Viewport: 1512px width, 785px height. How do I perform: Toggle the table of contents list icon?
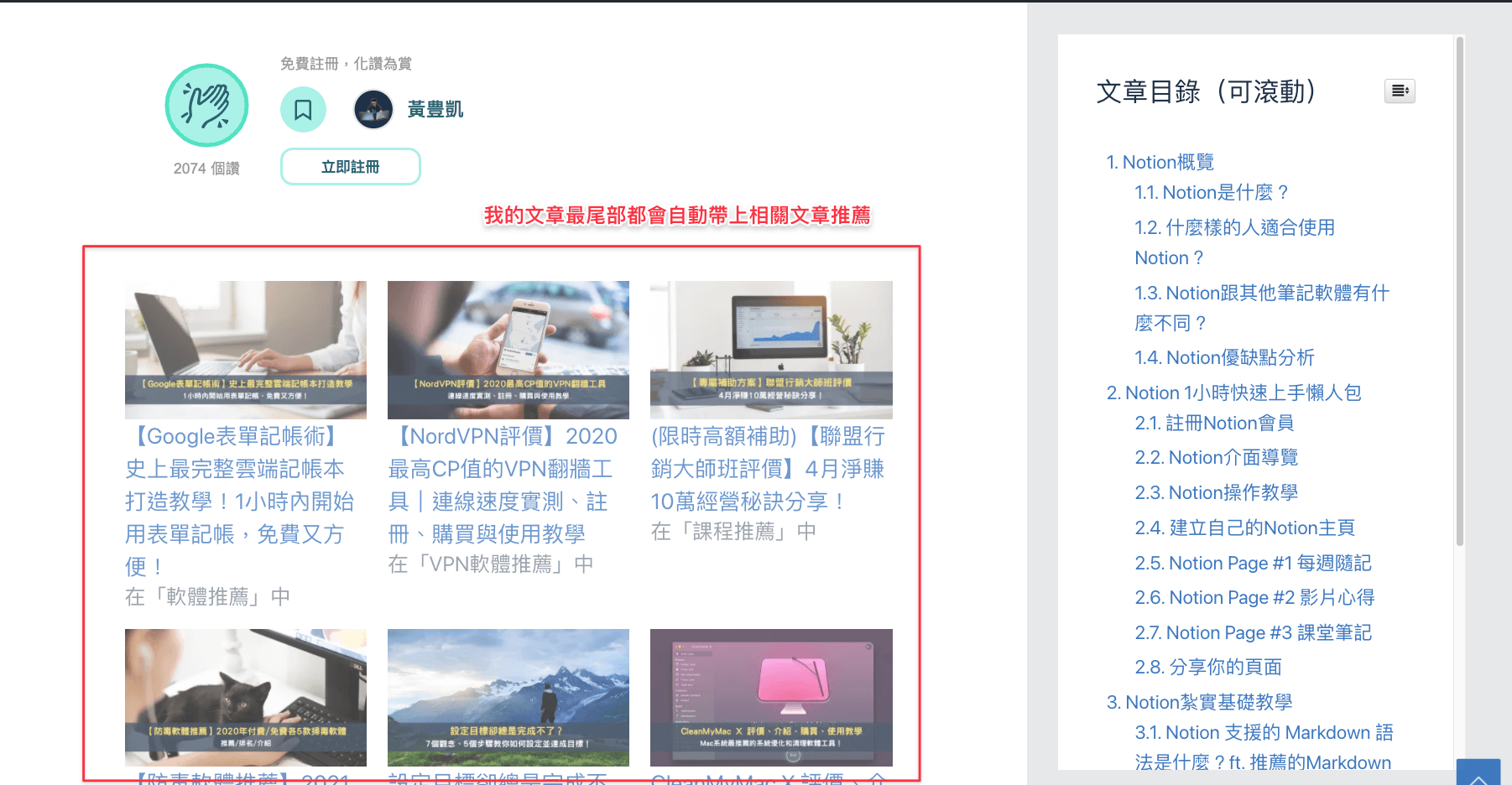[x=1400, y=91]
